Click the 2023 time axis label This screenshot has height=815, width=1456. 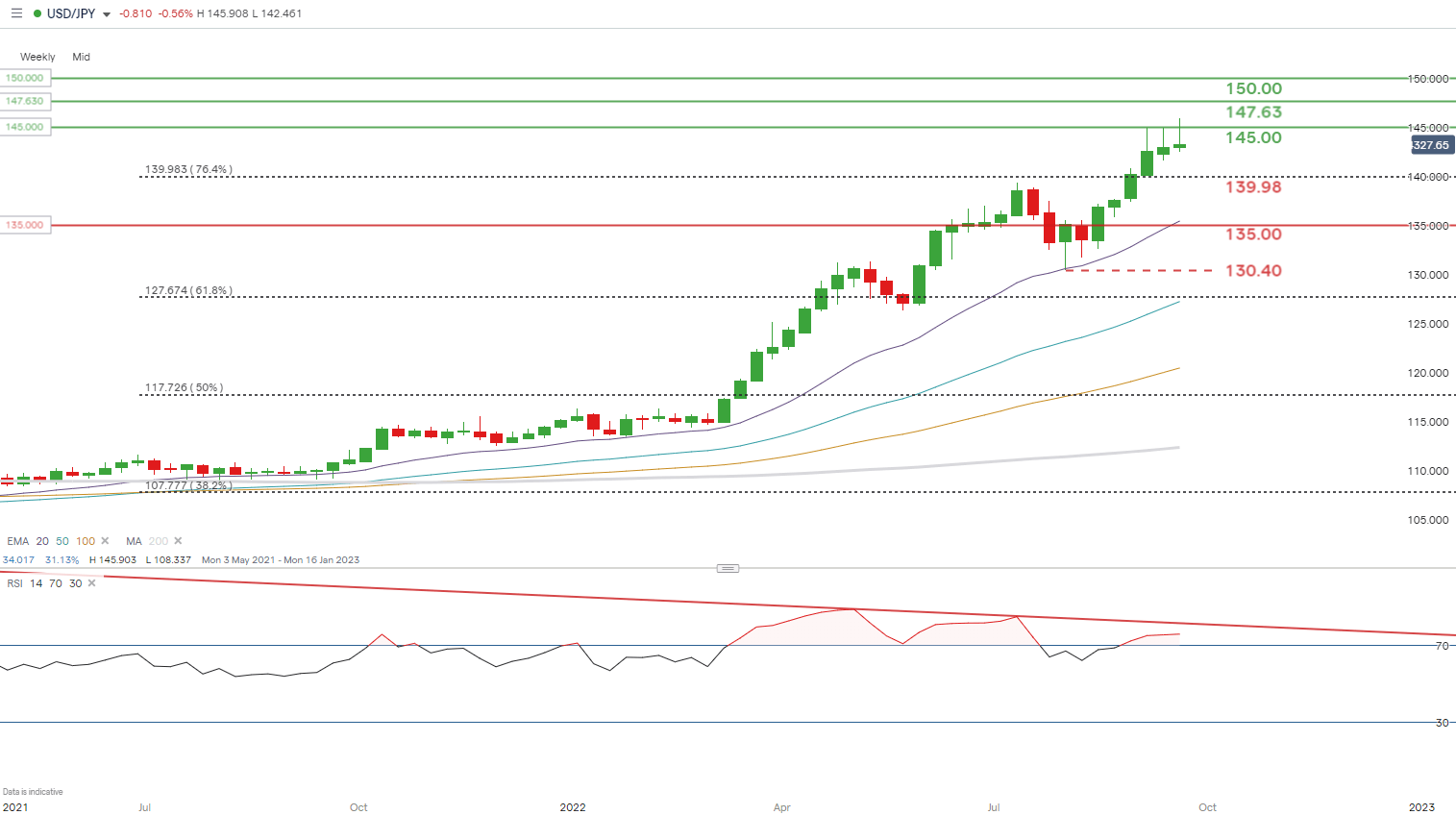point(1421,807)
